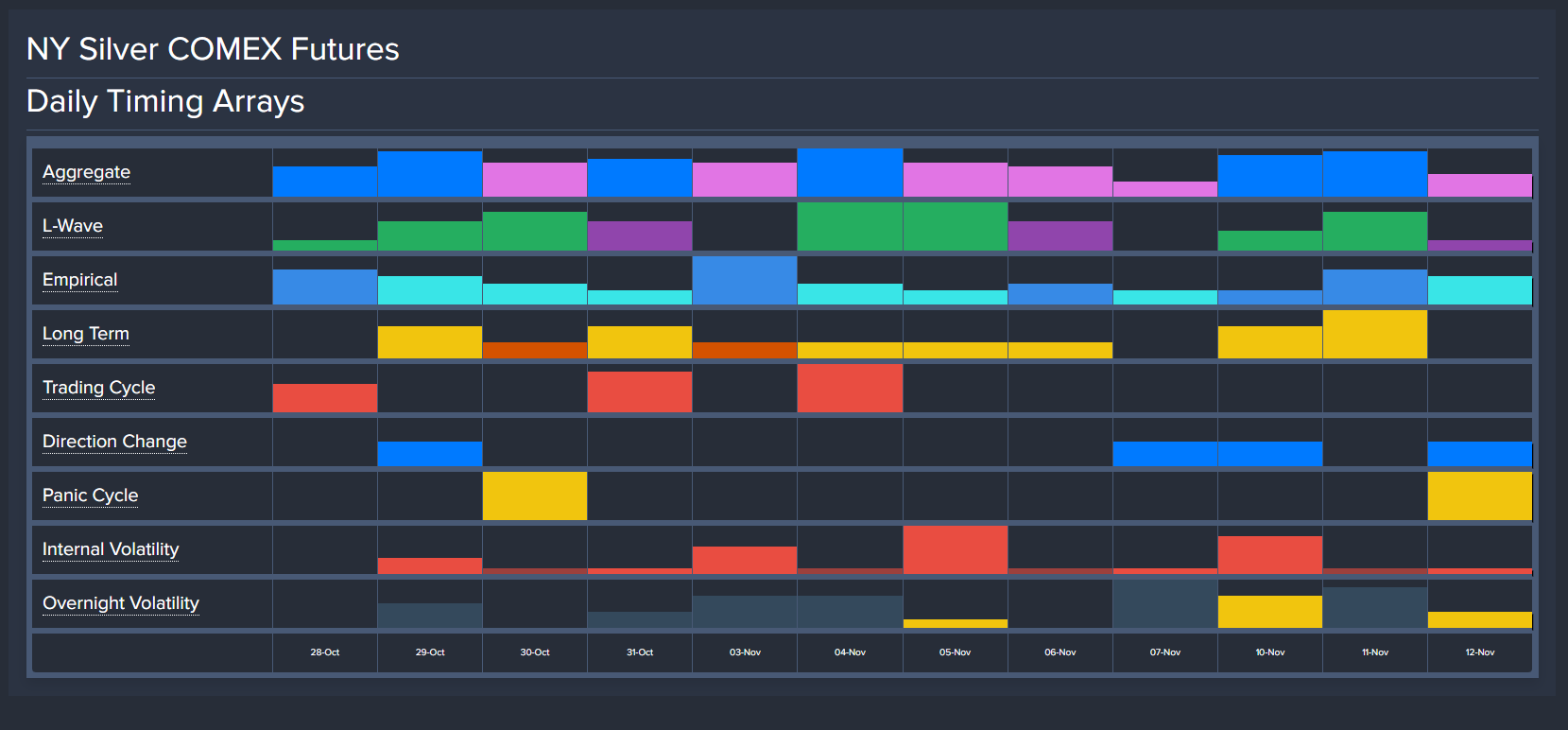The width and height of the screenshot is (1568, 730).
Task: Select the blue Empirical bar for 03-Nov
Action: click(x=745, y=281)
